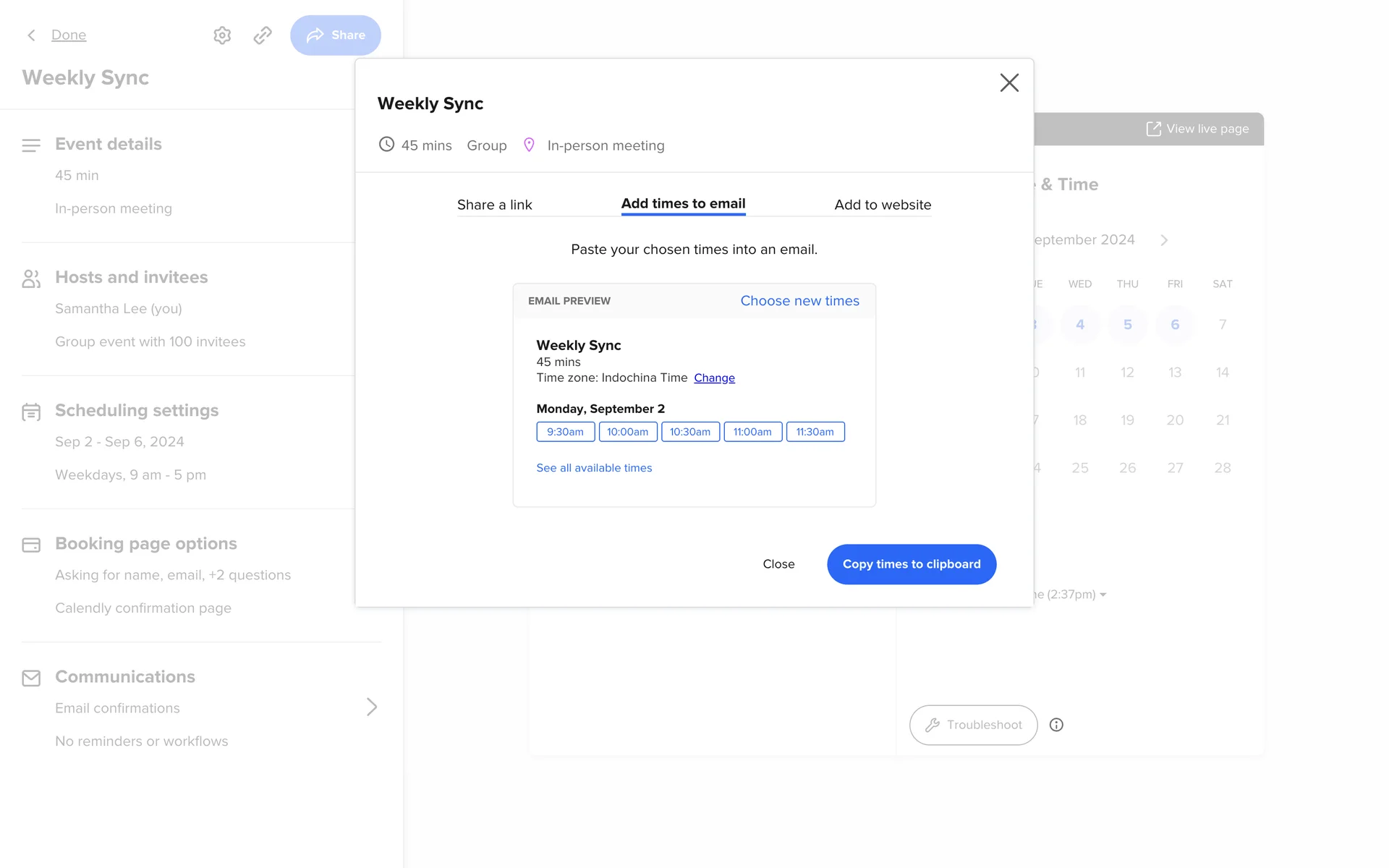Click the back arrow beside Done
1389x868 pixels.
31,35
